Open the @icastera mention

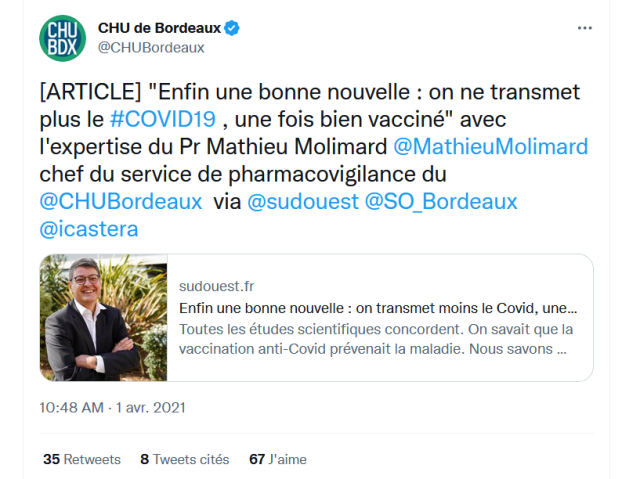click(89, 229)
